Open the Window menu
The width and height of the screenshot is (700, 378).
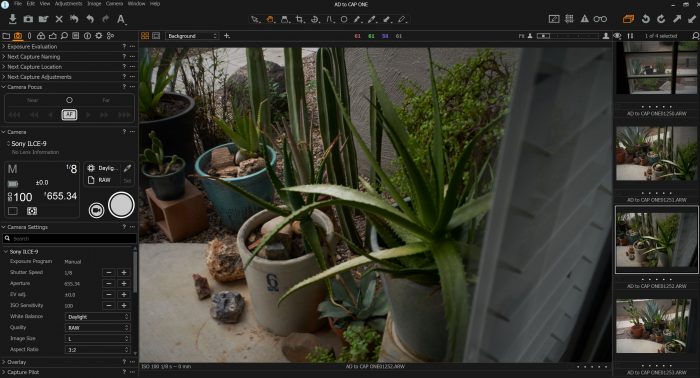136,4
